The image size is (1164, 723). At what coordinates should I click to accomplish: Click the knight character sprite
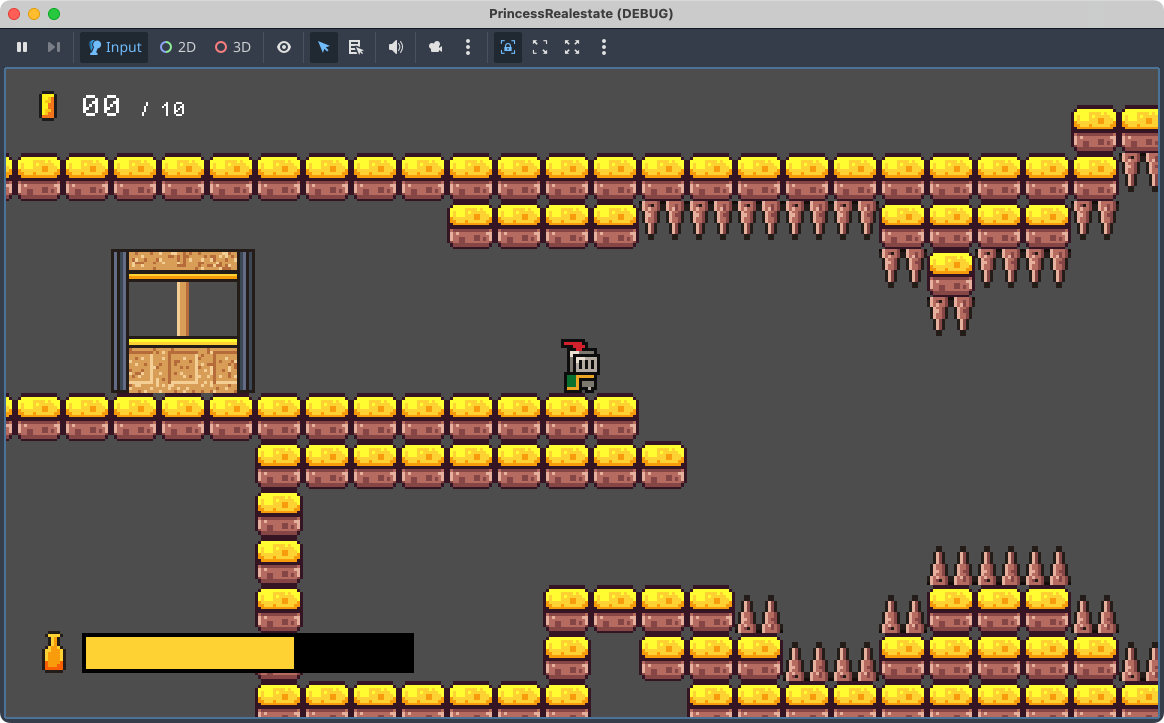(x=580, y=367)
